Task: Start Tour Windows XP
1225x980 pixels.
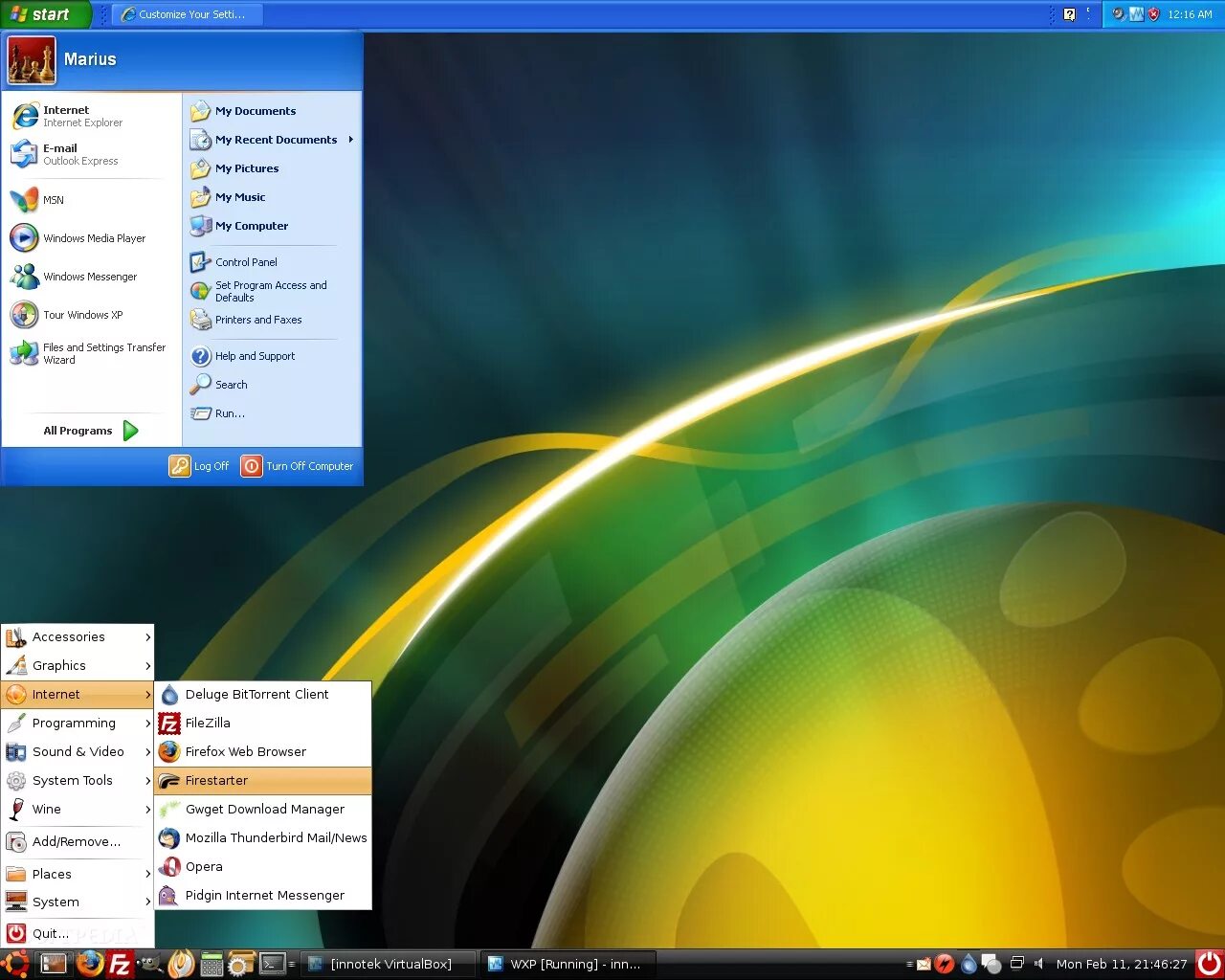Action: click(x=92, y=315)
